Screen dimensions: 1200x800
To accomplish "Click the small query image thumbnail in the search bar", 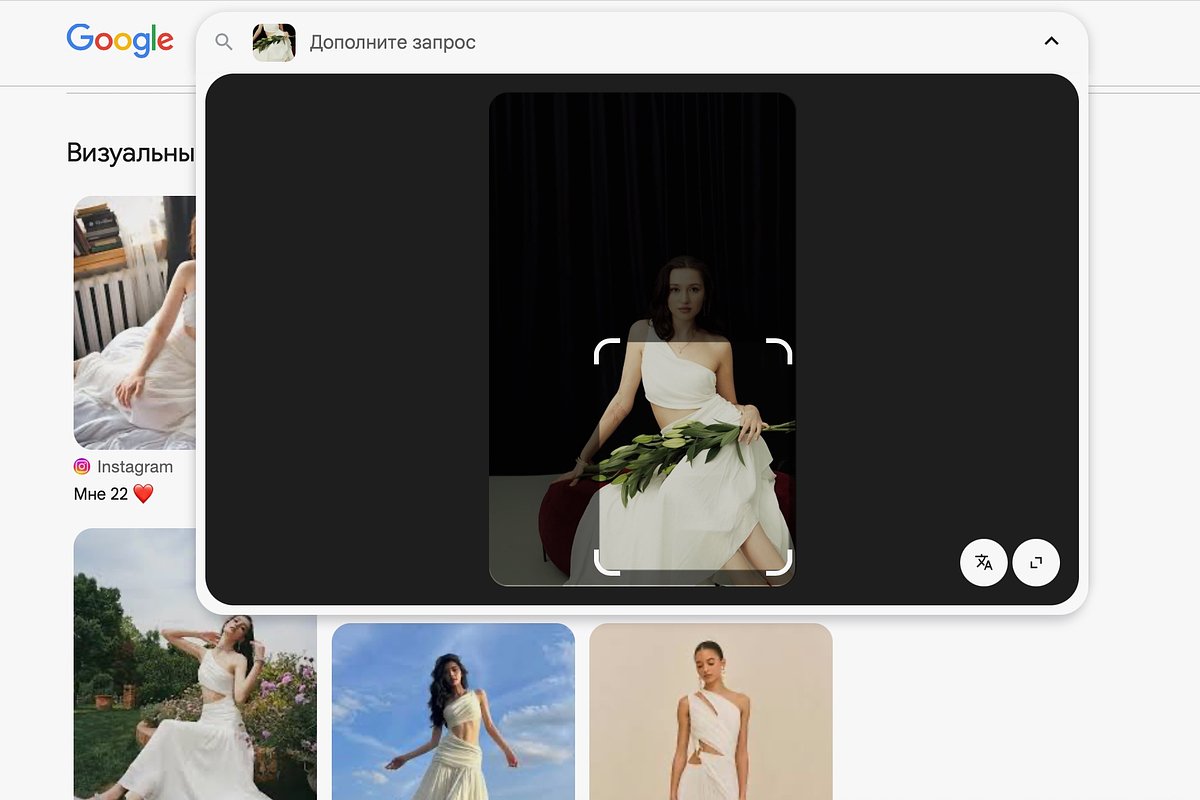I will pos(274,42).
